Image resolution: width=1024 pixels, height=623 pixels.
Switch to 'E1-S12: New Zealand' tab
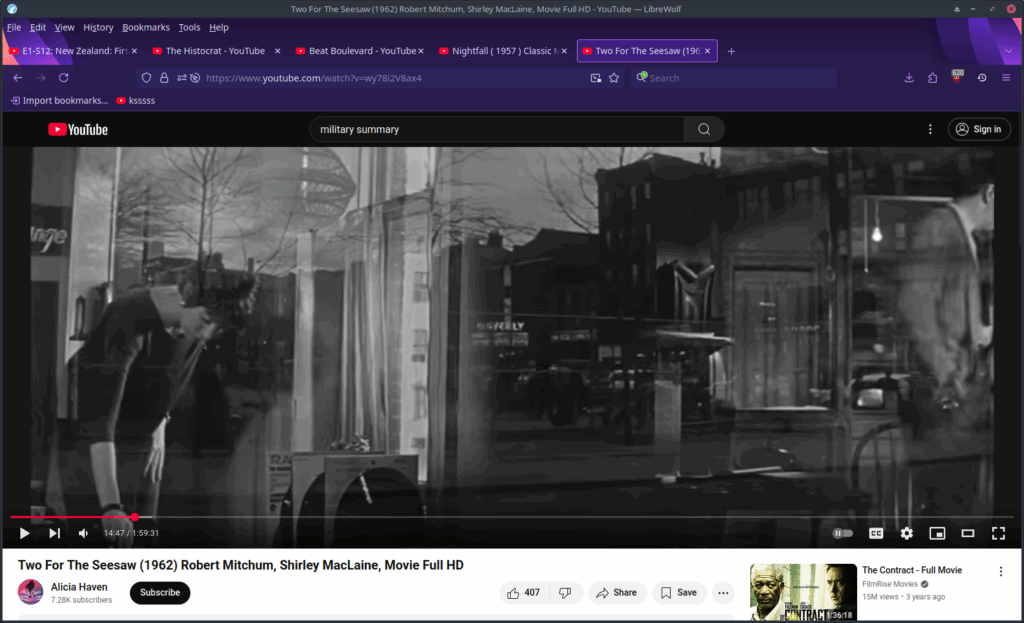point(72,51)
